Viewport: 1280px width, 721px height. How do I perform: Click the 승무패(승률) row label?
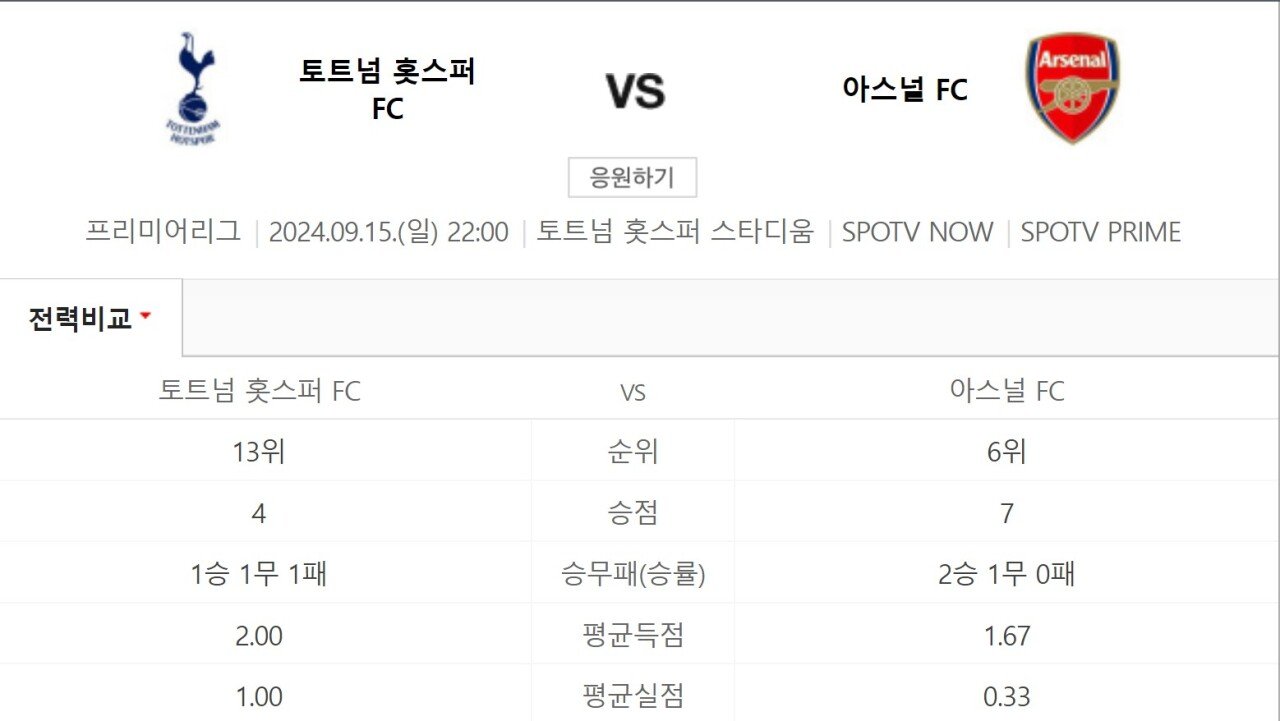click(633, 574)
